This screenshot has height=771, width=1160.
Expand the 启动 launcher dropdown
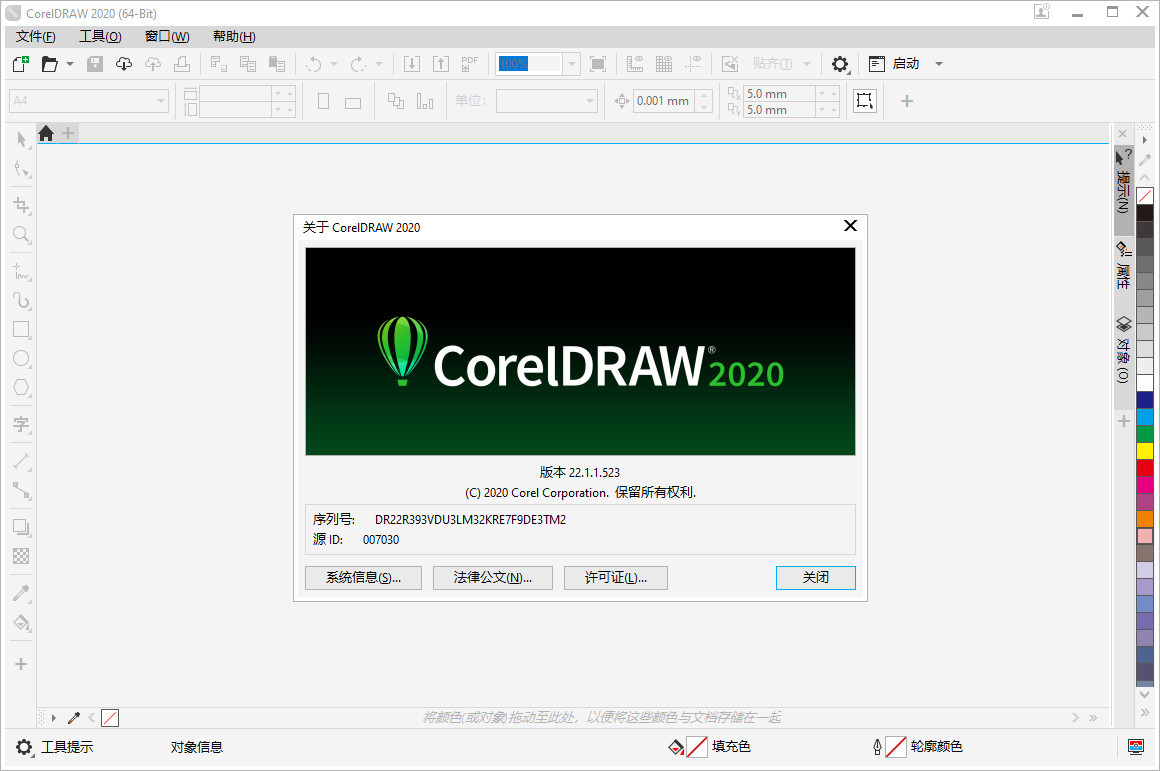[x=939, y=64]
